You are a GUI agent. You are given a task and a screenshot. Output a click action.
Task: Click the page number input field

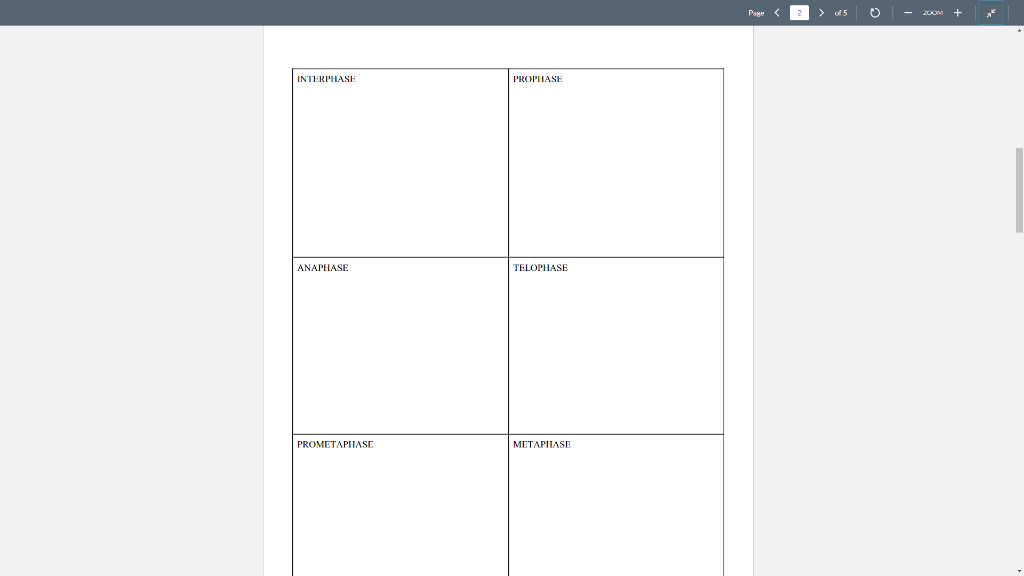[799, 12]
